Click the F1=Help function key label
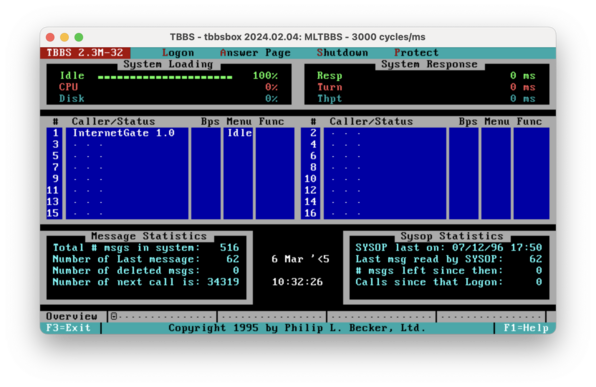The image size is (596, 387). (x=526, y=328)
